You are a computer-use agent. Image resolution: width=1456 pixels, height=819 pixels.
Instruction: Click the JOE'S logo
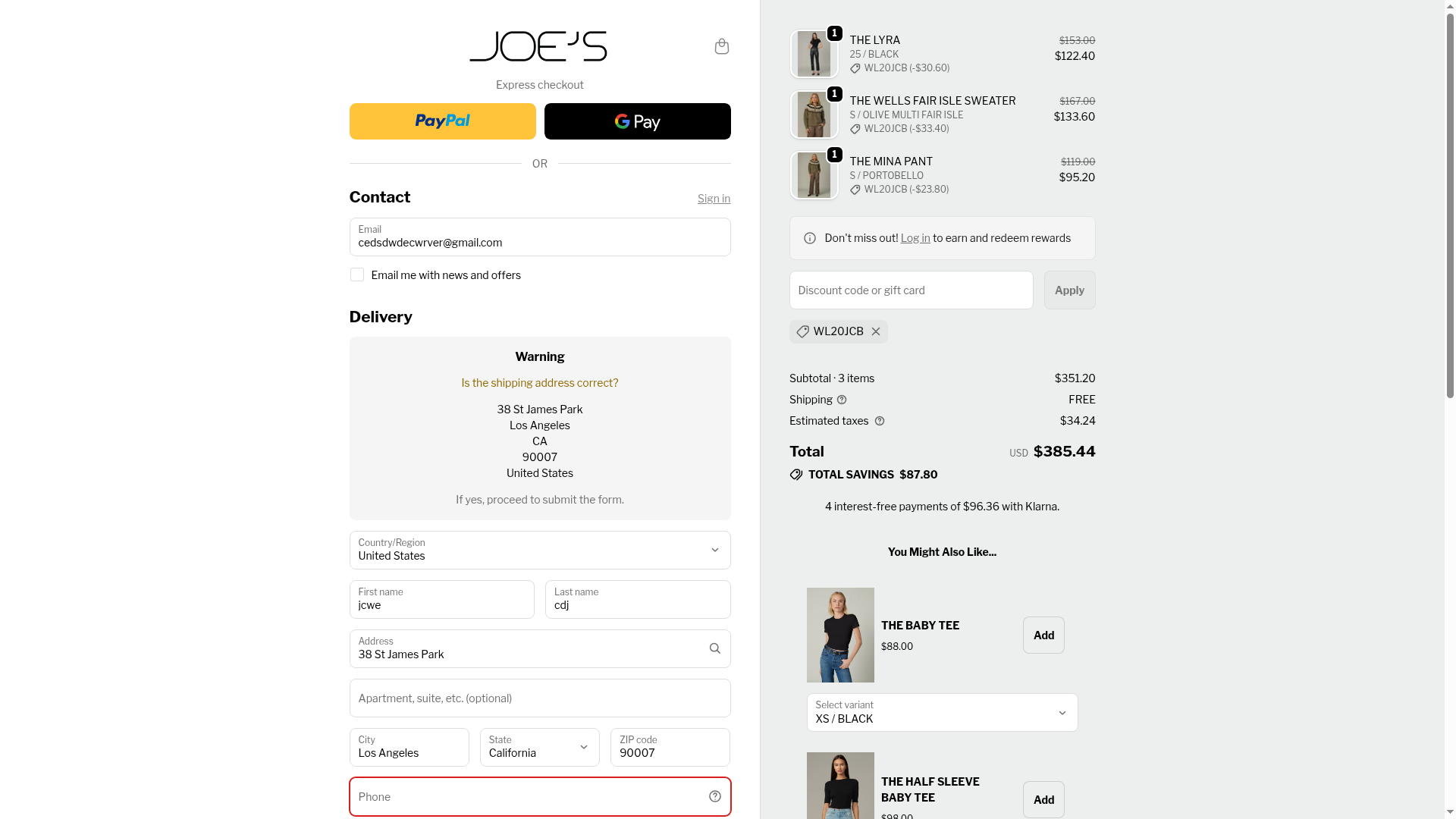[x=538, y=46]
